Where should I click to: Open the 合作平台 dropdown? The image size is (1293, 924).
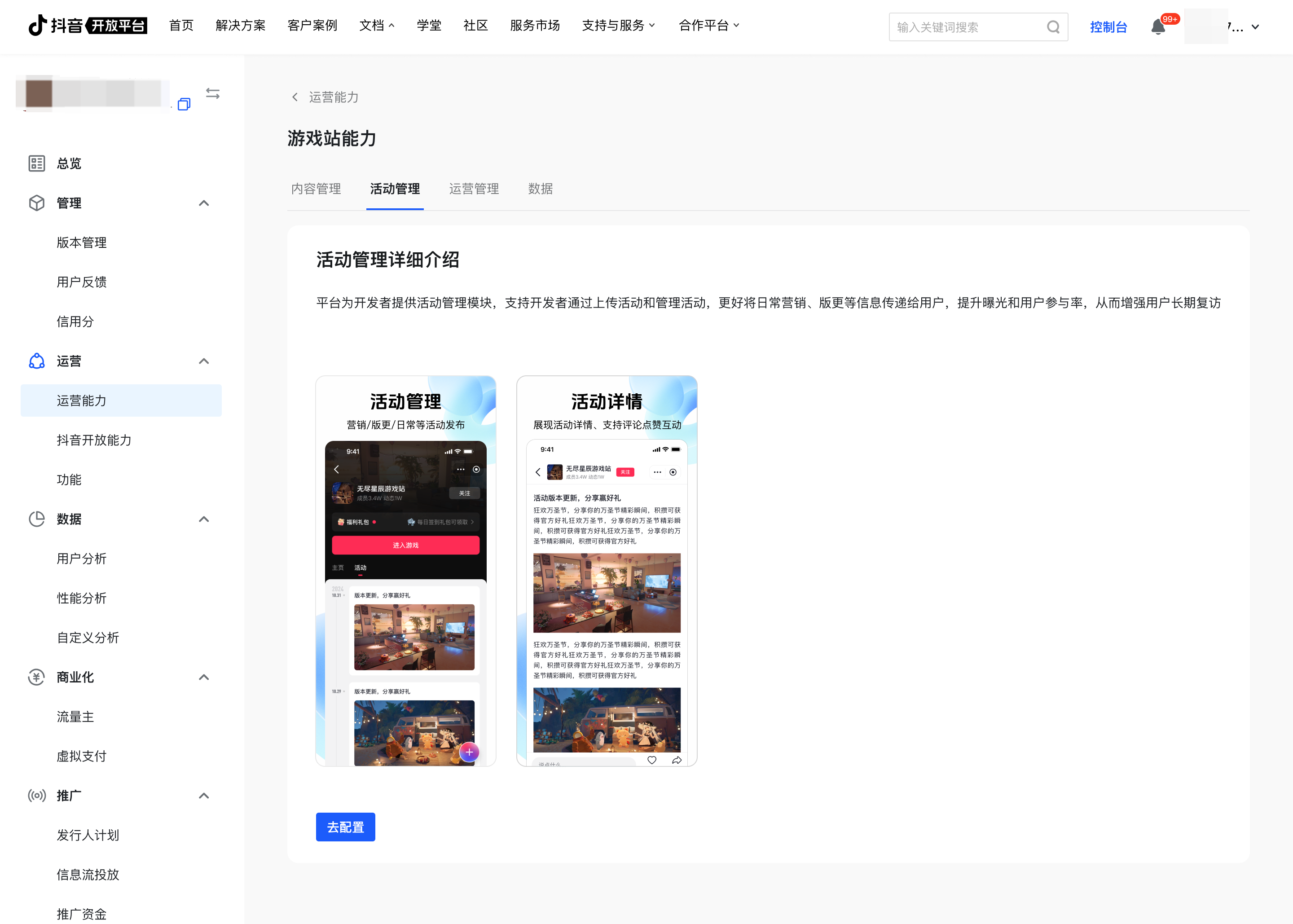coord(709,26)
